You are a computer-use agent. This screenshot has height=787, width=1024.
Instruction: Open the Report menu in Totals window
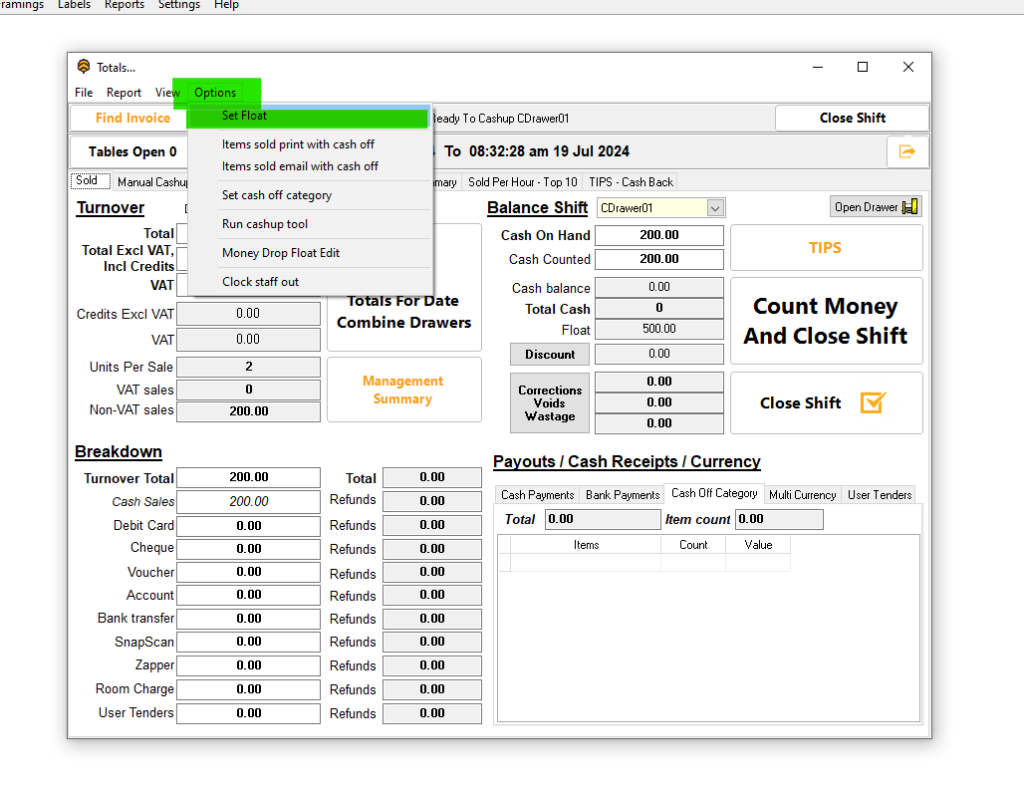tap(124, 92)
